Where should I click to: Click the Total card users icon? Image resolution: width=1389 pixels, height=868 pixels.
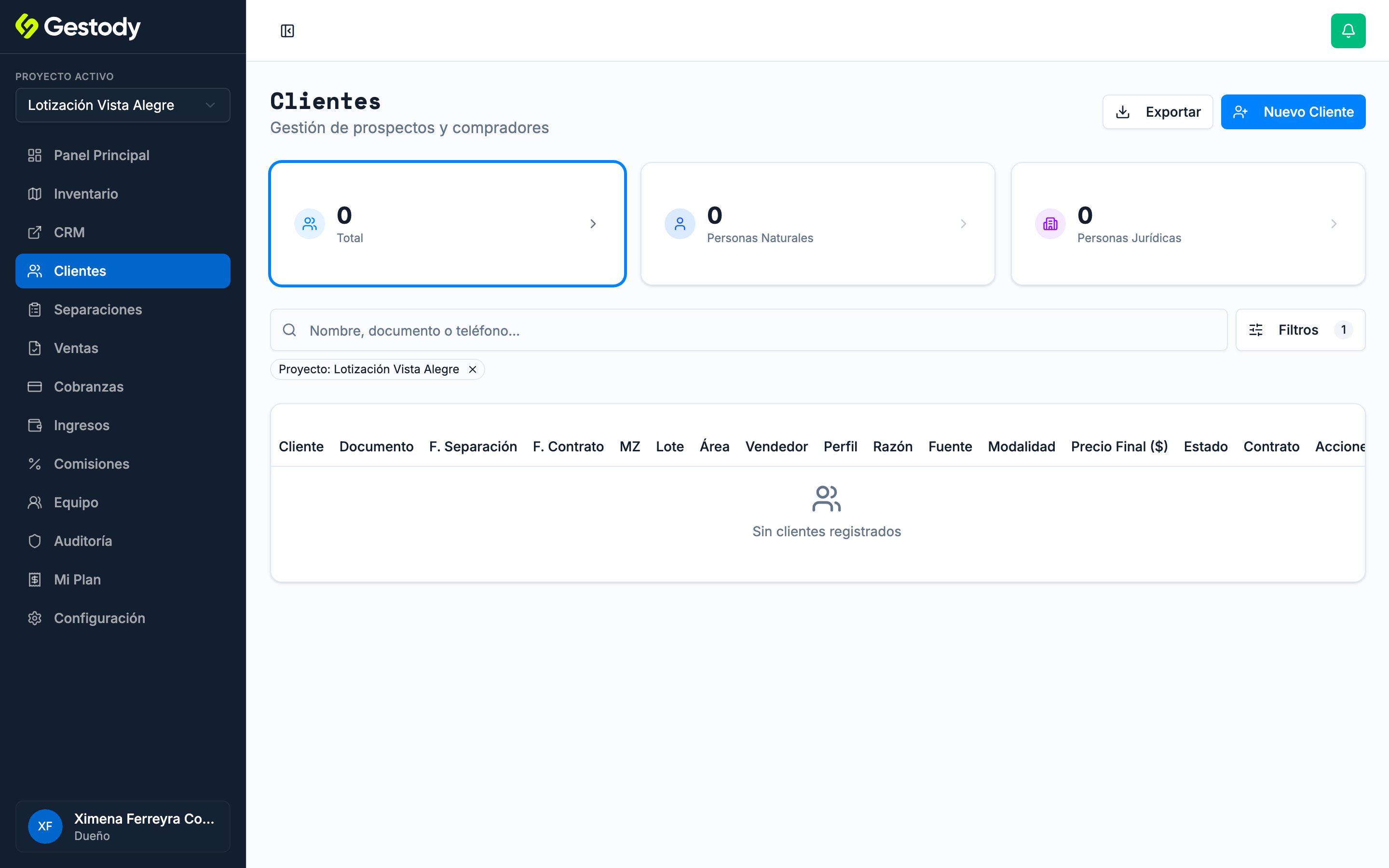coord(309,224)
